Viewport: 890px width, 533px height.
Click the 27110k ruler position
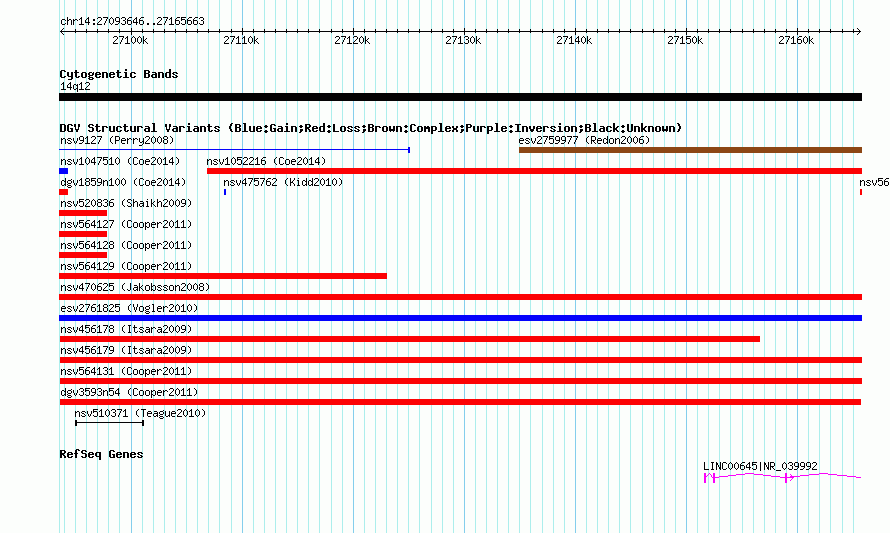click(241, 40)
